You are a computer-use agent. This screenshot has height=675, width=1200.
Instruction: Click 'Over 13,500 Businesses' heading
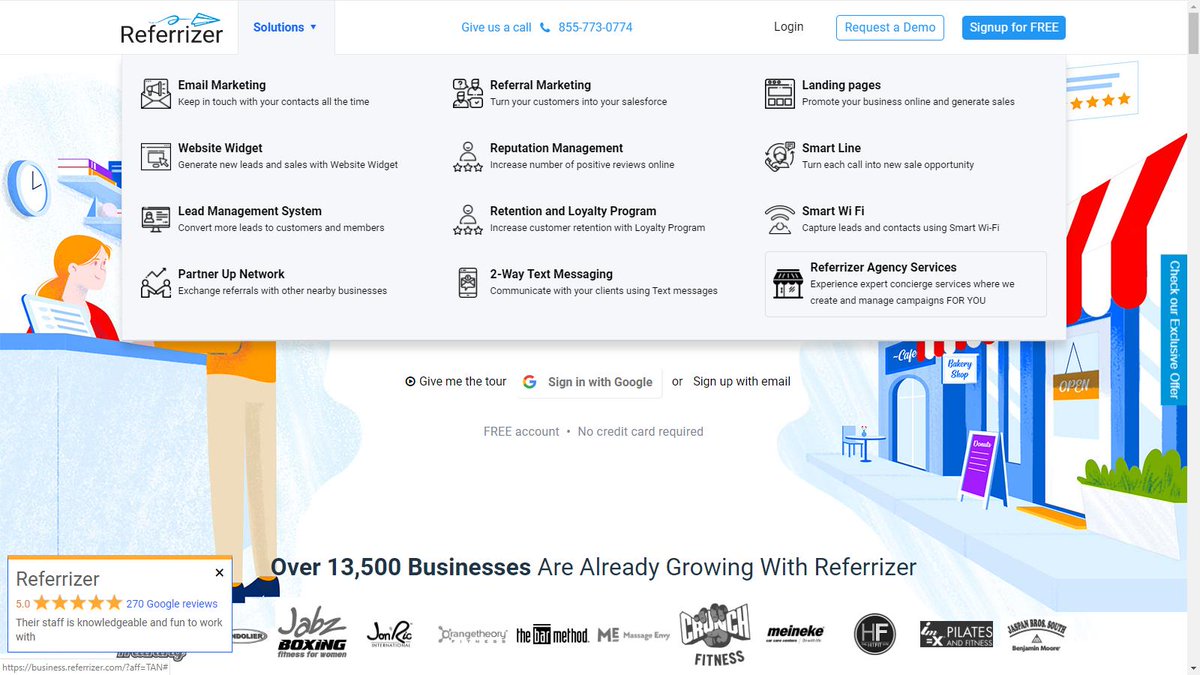(x=401, y=567)
